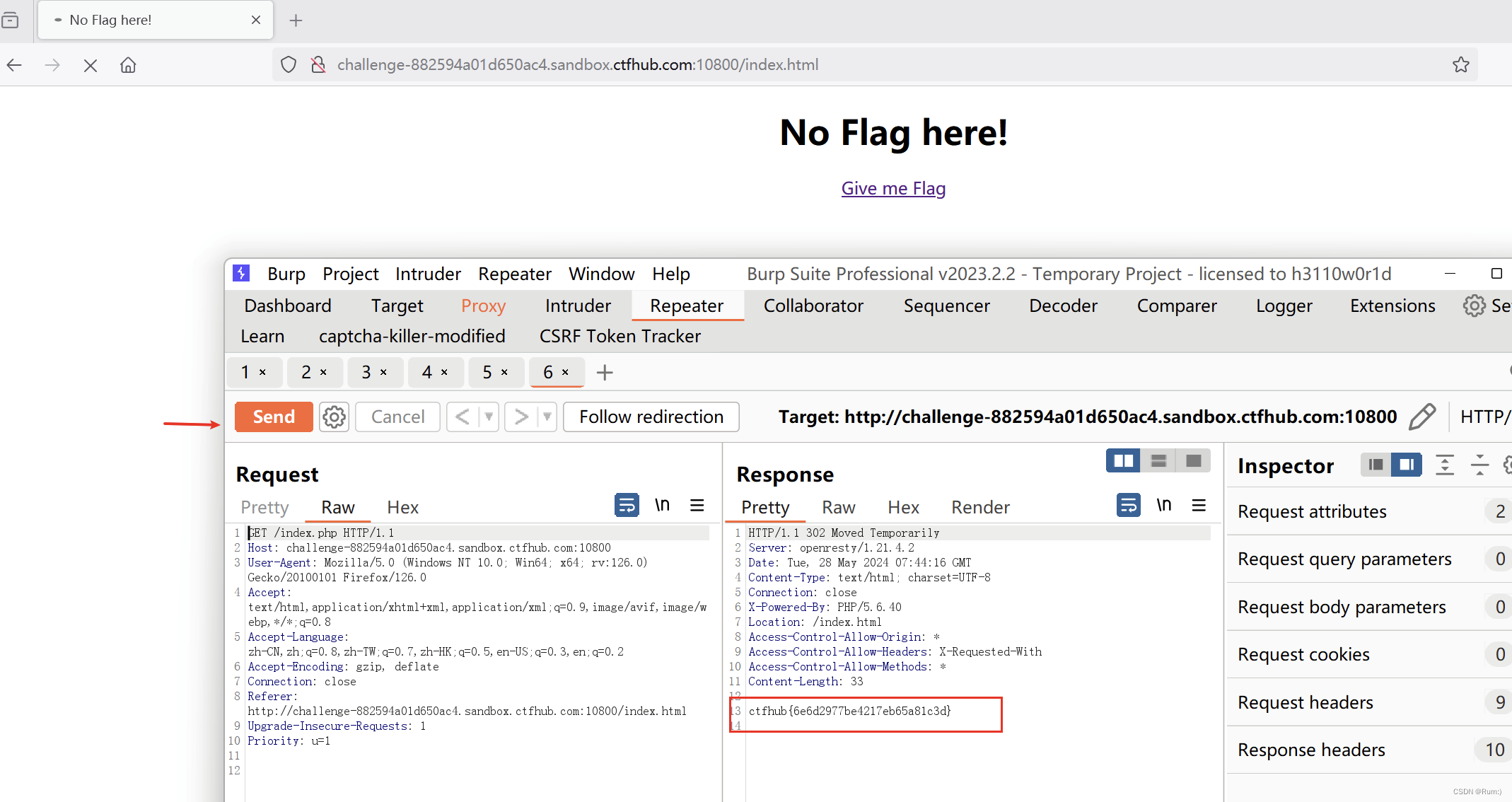1512x802 pixels.
Task: Expand Request attributes section
Action: coord(1369,511)
